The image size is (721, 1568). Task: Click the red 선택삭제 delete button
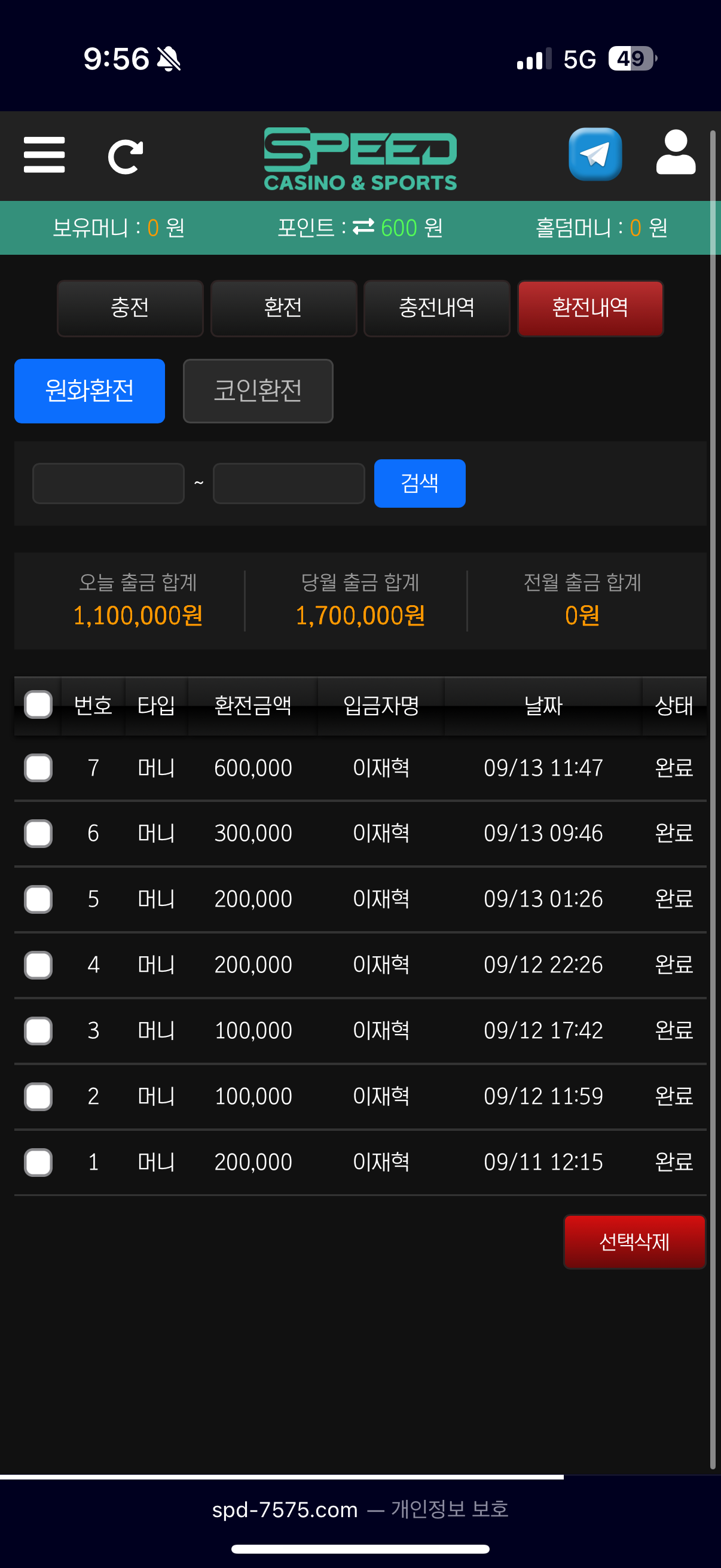pyautogui.click(x=634, y=1241)
